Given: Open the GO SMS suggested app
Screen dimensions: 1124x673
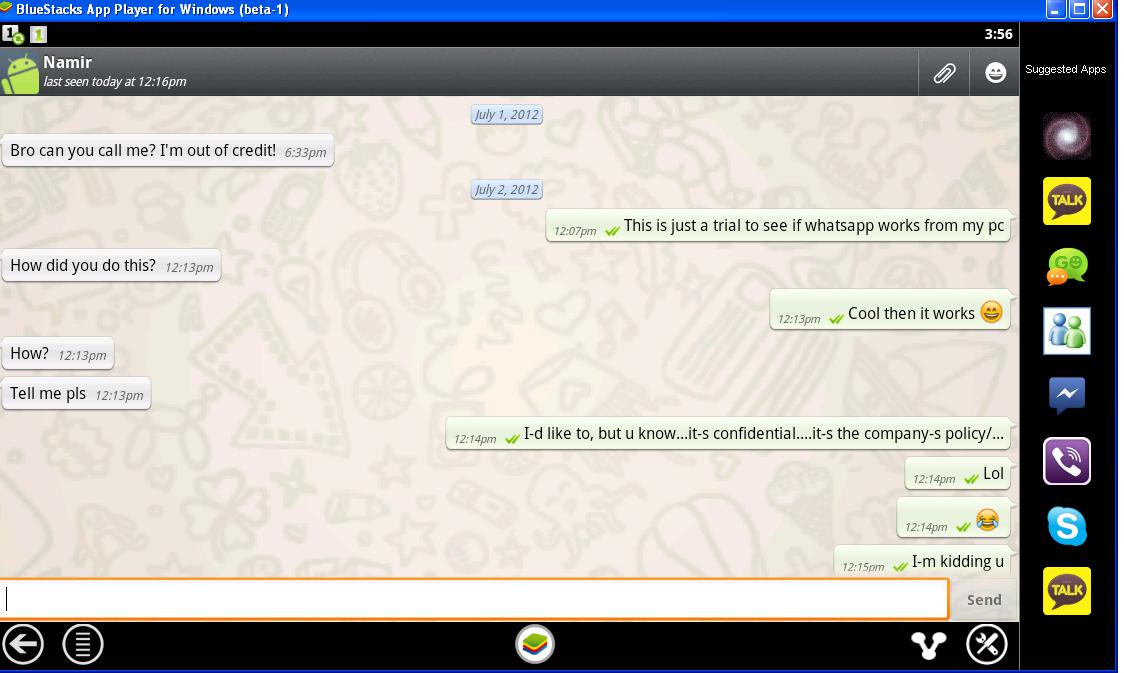Looking at the screenshot, I should coord(1066,266).
